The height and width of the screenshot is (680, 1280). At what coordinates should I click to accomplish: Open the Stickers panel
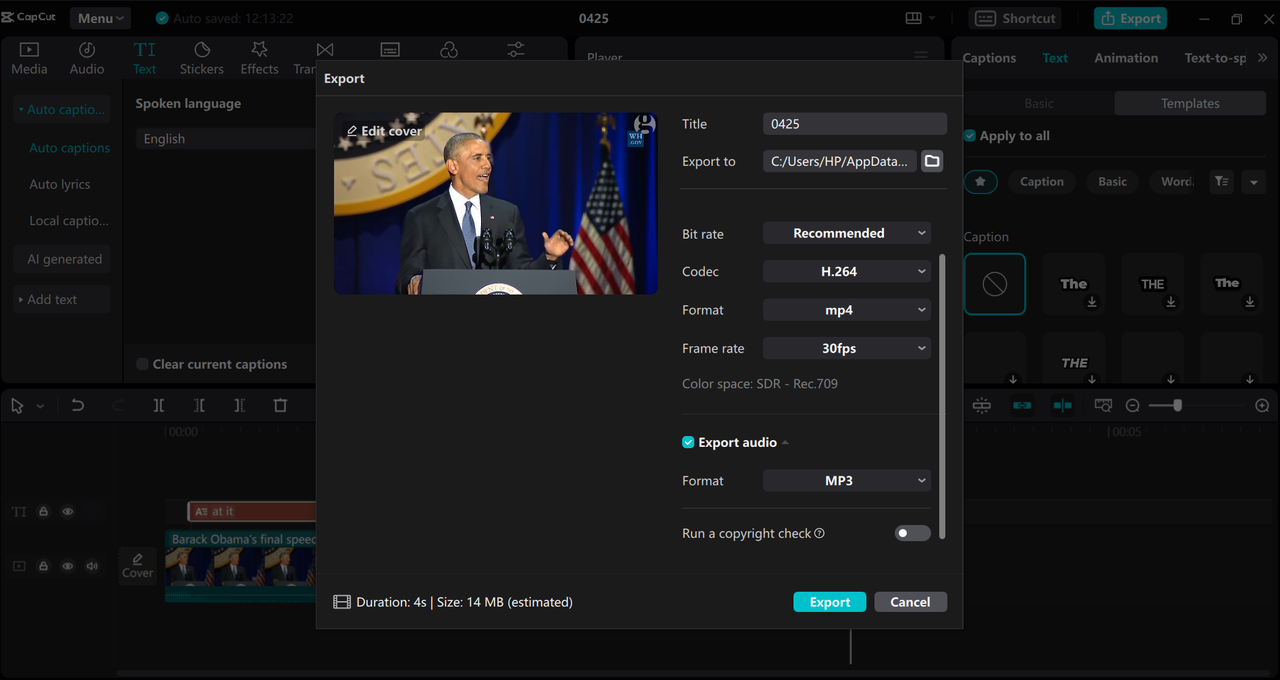(202, 58)
